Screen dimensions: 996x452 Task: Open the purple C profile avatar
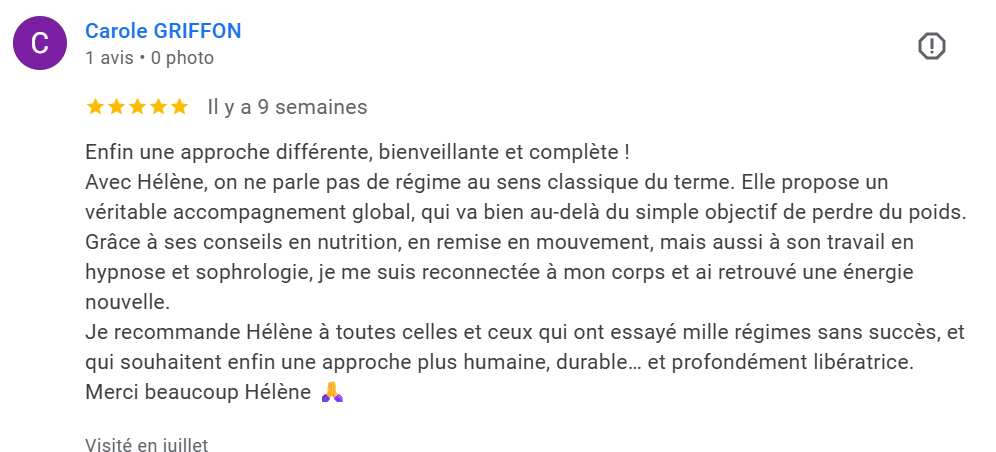click(x=40, y=44)
